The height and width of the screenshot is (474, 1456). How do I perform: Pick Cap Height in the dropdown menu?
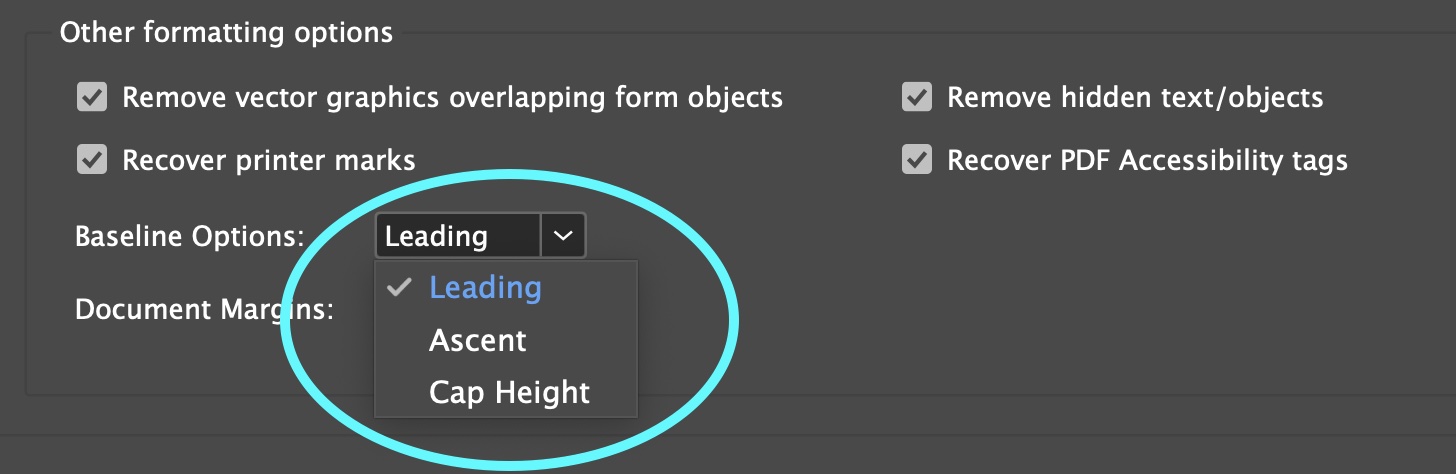click(x=509, y=393)
